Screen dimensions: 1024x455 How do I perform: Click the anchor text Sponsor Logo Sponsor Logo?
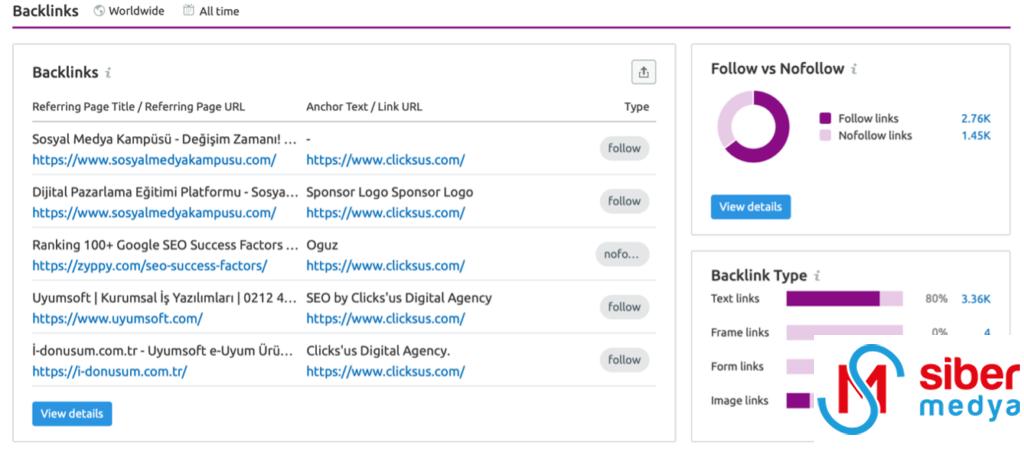coord(390,193)
